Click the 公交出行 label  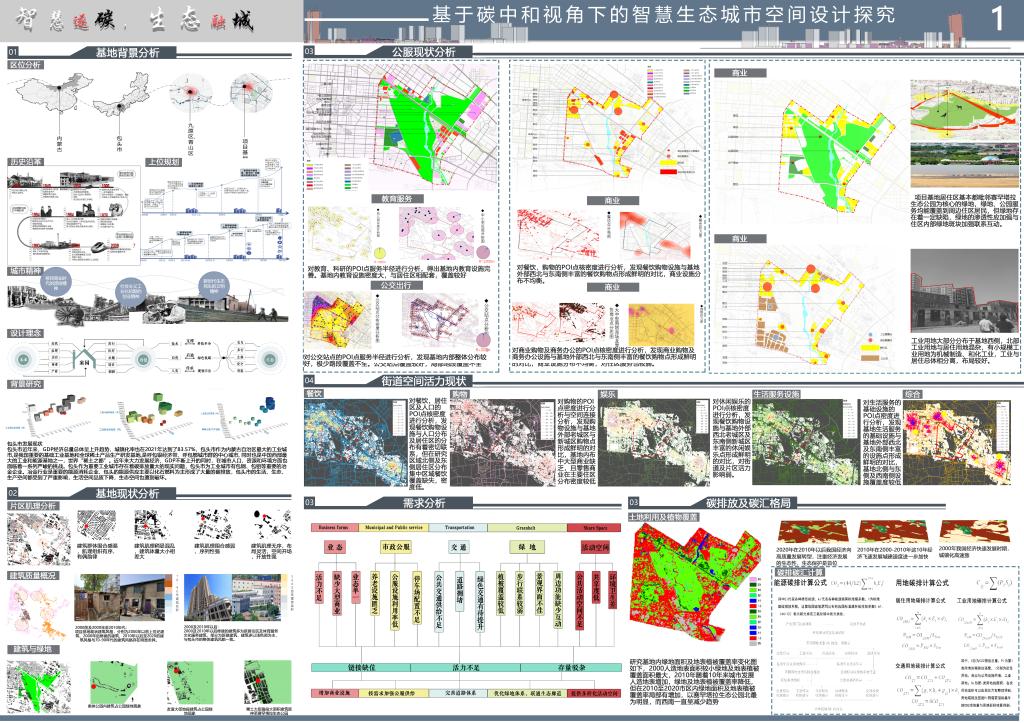[x=396, y=285]
